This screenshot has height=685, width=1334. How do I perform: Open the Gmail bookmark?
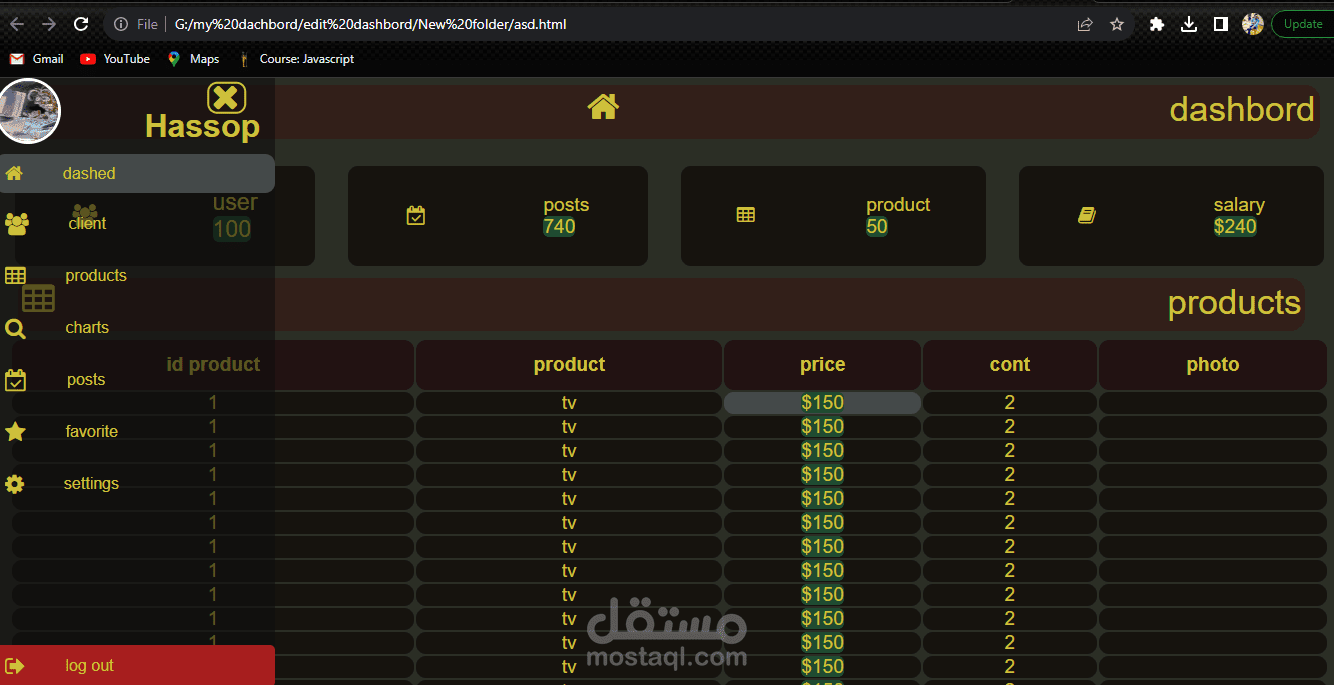37,59
